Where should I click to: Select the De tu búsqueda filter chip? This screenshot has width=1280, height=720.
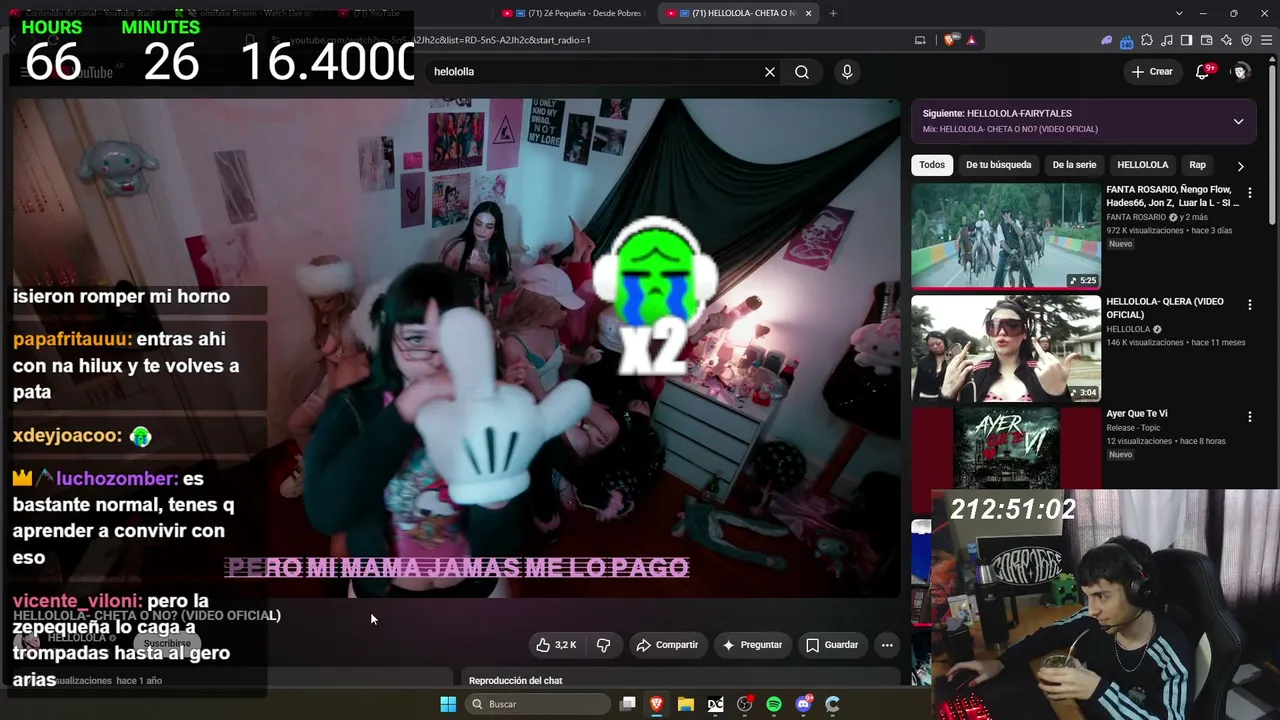(x=998, y=165)
